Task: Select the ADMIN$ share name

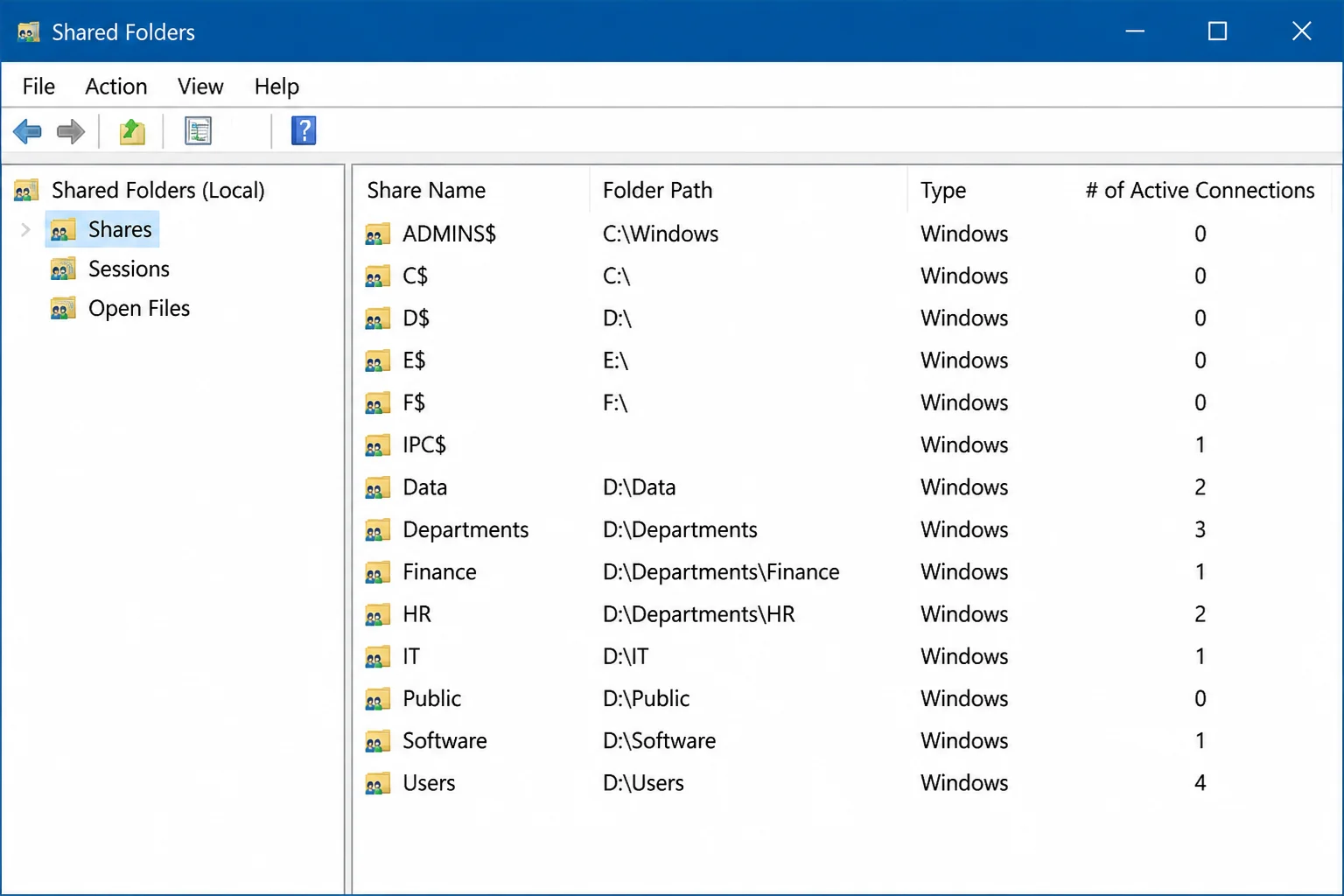Action: (449, 234)
